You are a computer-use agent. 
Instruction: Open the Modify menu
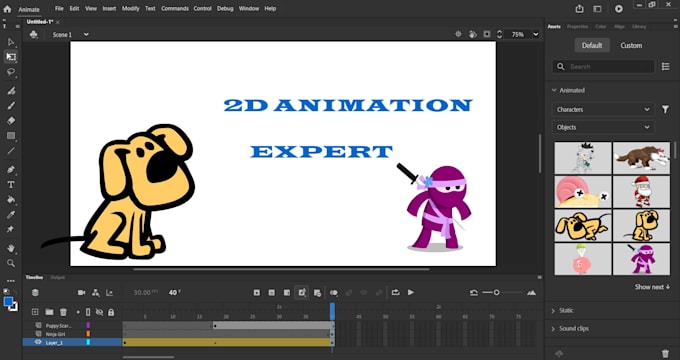(x=131, y=8)
